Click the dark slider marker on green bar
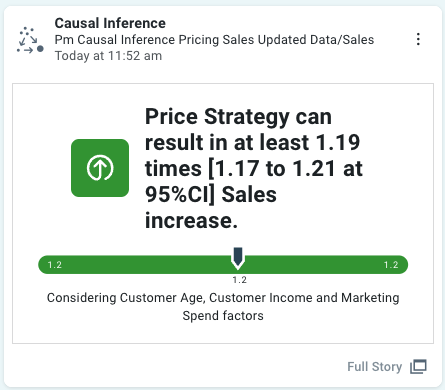The image size is (445, 390). click(x=238, y=258)
